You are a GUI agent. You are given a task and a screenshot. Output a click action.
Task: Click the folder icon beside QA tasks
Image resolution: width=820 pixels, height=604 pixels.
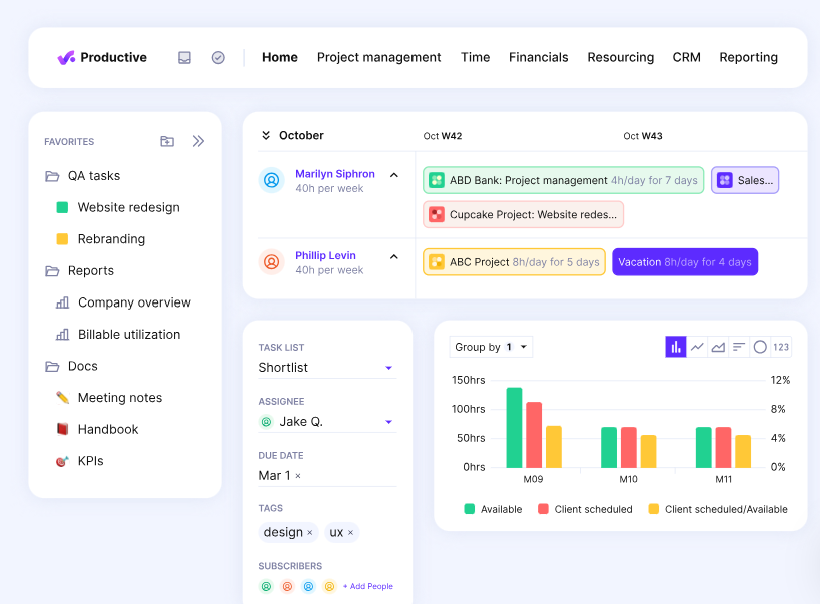[52, 174]
